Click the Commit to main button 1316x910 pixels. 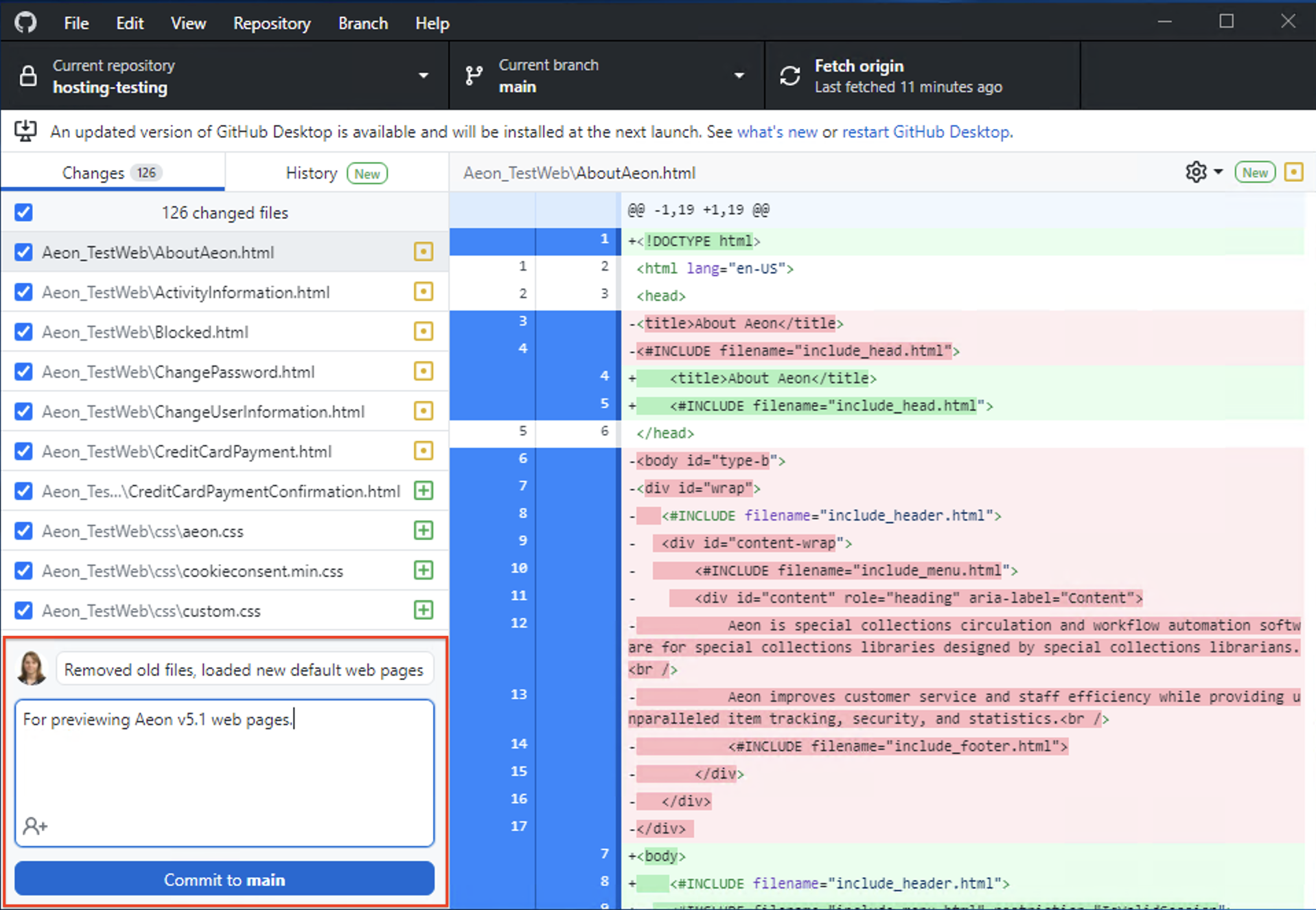(224, 879)
